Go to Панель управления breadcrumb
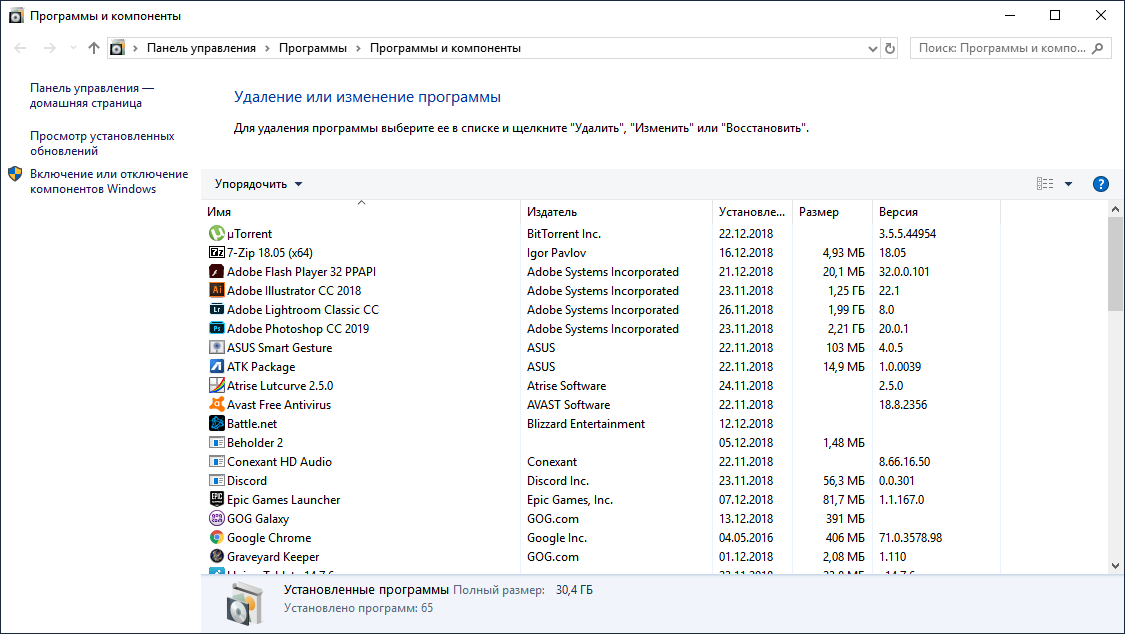Image resolution: width=1125 pixels, height=634 pixels. (x=201, y=48)
